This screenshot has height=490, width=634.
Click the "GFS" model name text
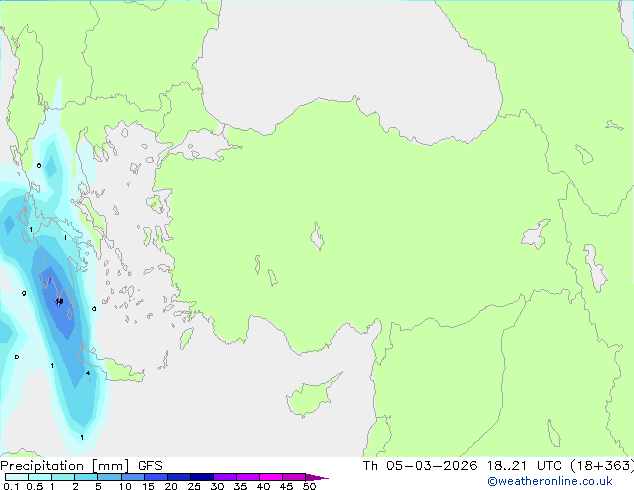(150, 466)
